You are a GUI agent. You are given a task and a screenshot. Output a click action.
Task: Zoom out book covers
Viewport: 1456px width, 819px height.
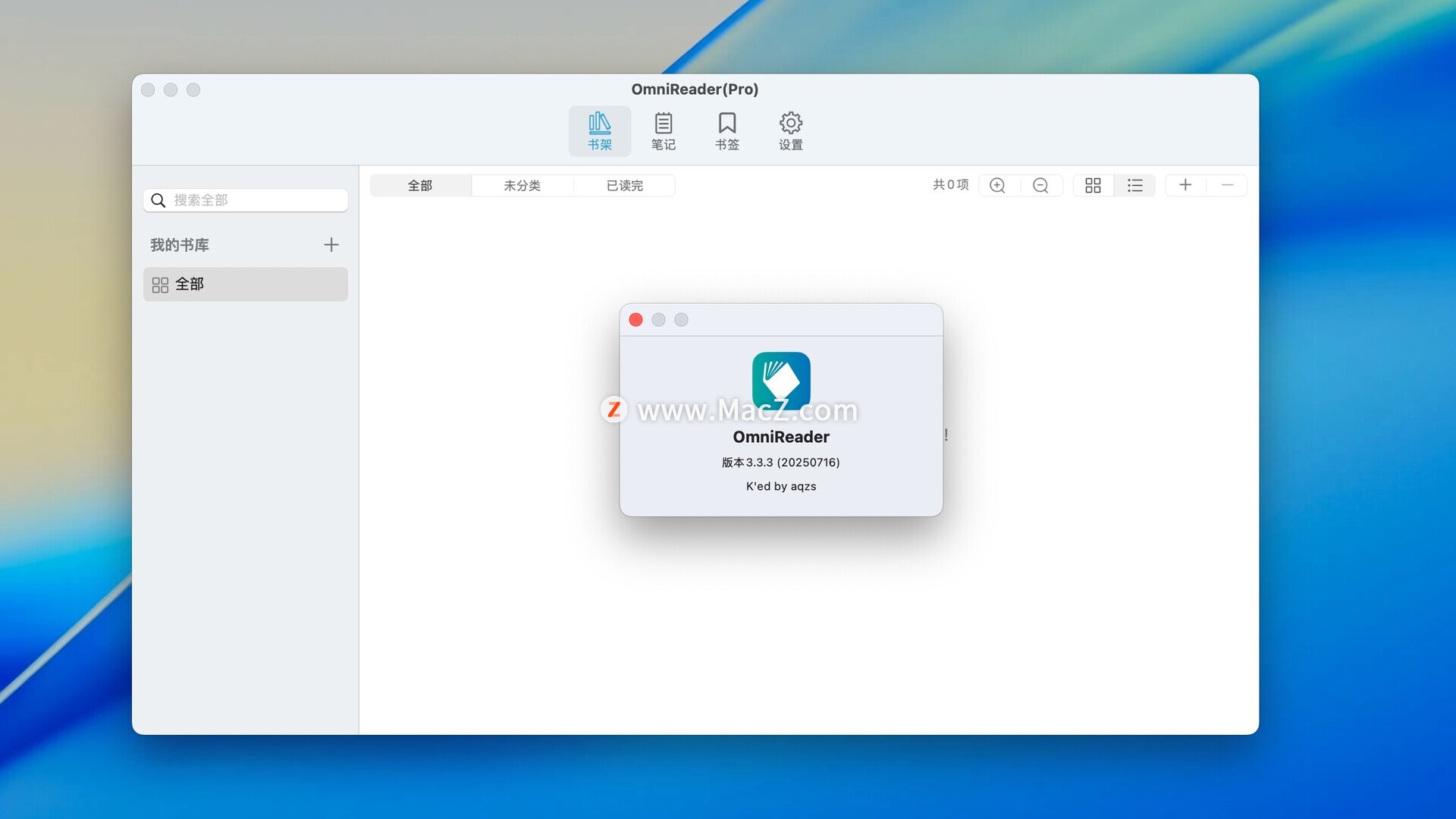coord(1040,185)
